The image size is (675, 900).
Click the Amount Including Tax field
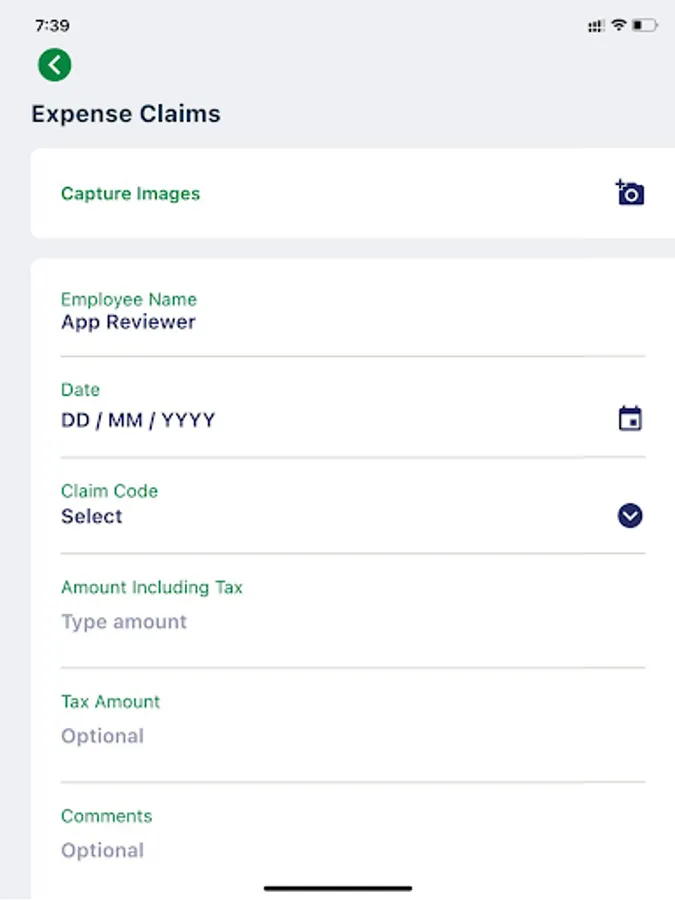(x=124, y=621)
